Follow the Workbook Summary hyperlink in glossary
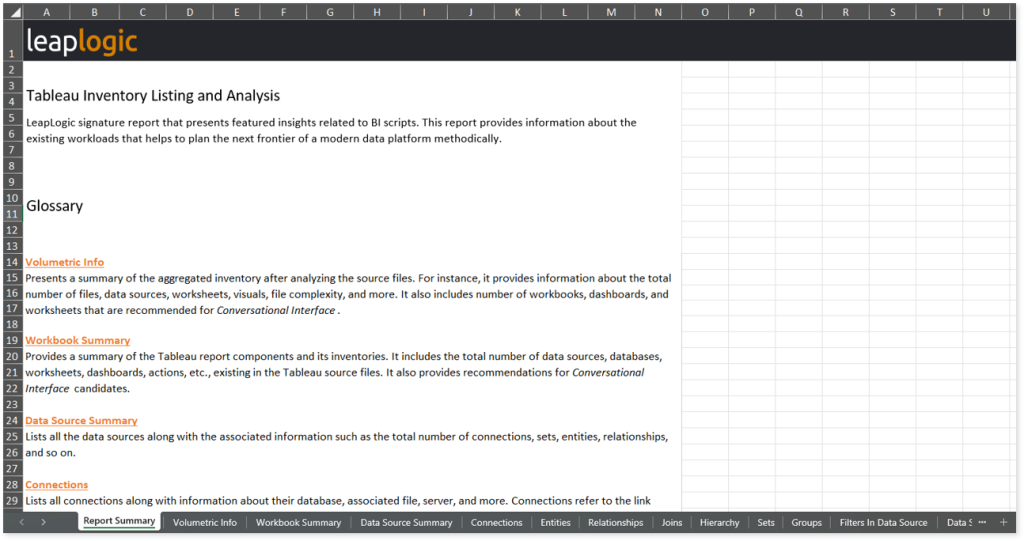 (78, 340)
